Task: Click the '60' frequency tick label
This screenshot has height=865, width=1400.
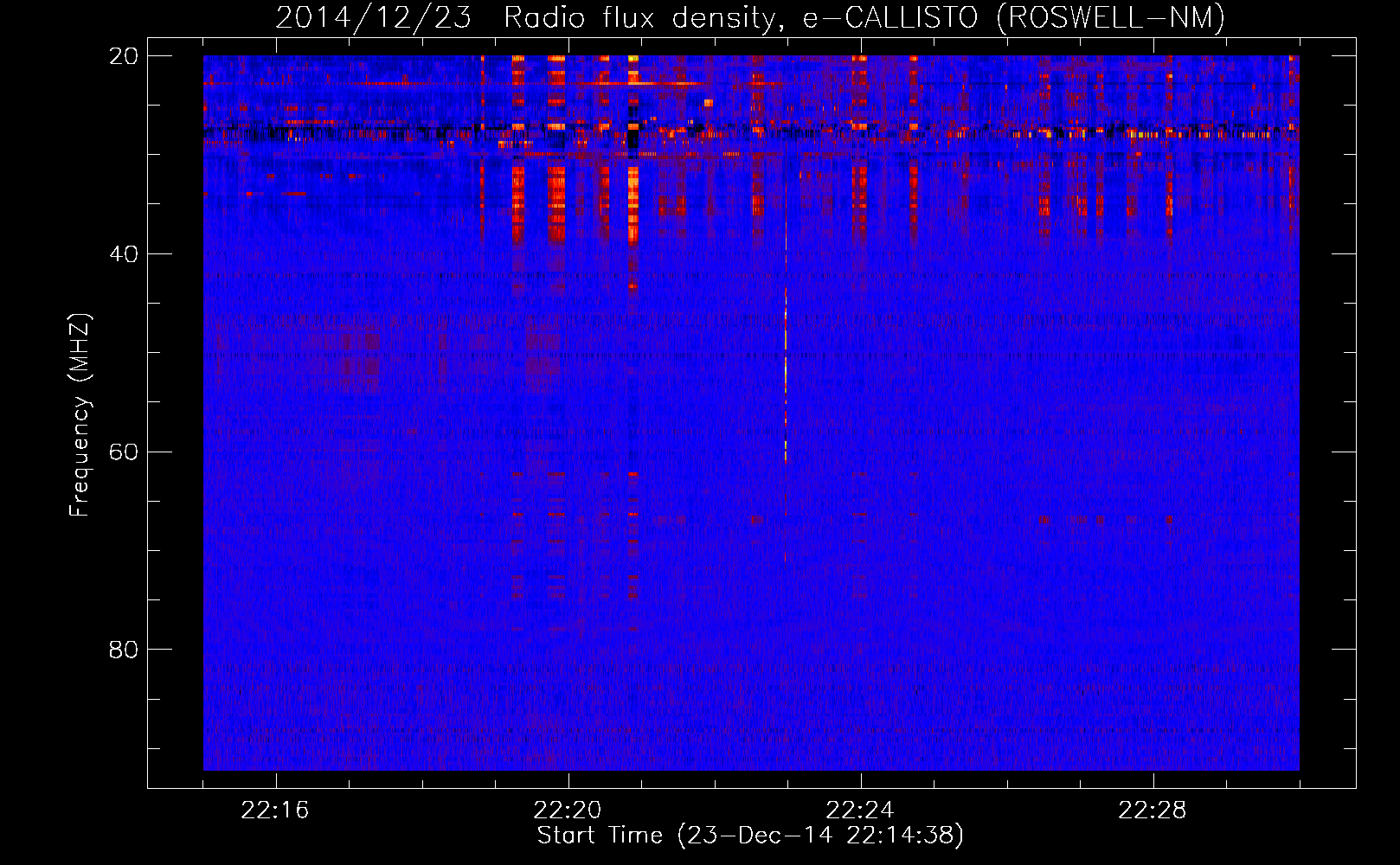Action: [124, 452]
